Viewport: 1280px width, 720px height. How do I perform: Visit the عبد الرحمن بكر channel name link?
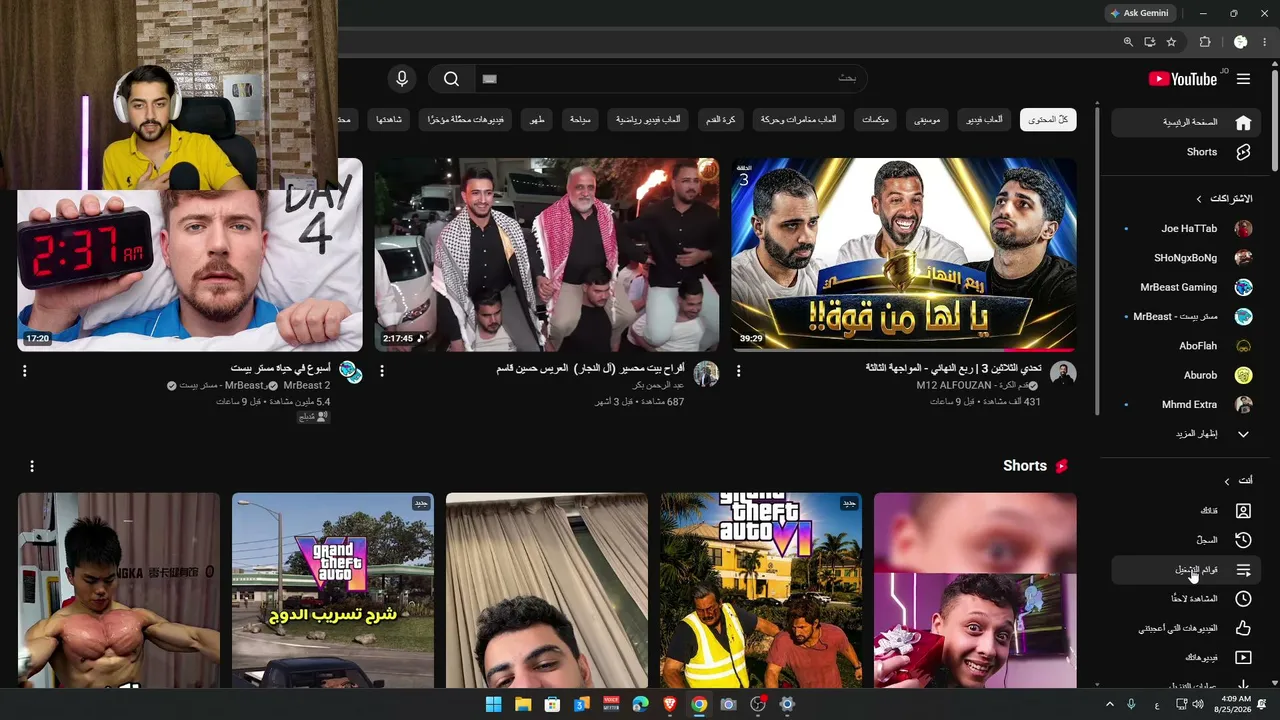point(658,385)
